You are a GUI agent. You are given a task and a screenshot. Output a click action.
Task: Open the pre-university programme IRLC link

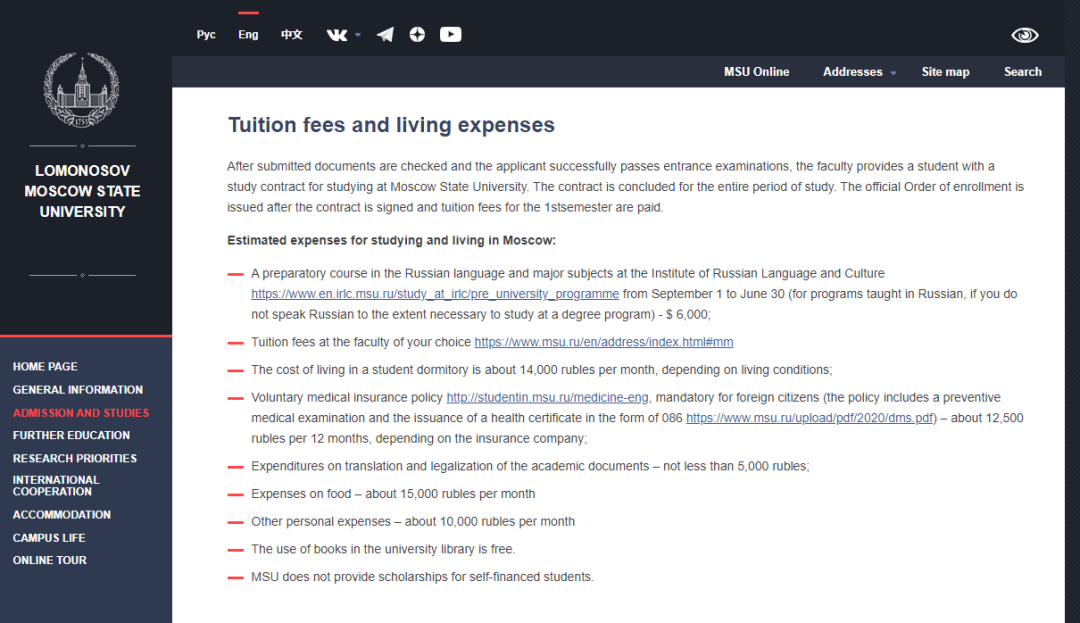pyautogui.click(x=434, y=294)
